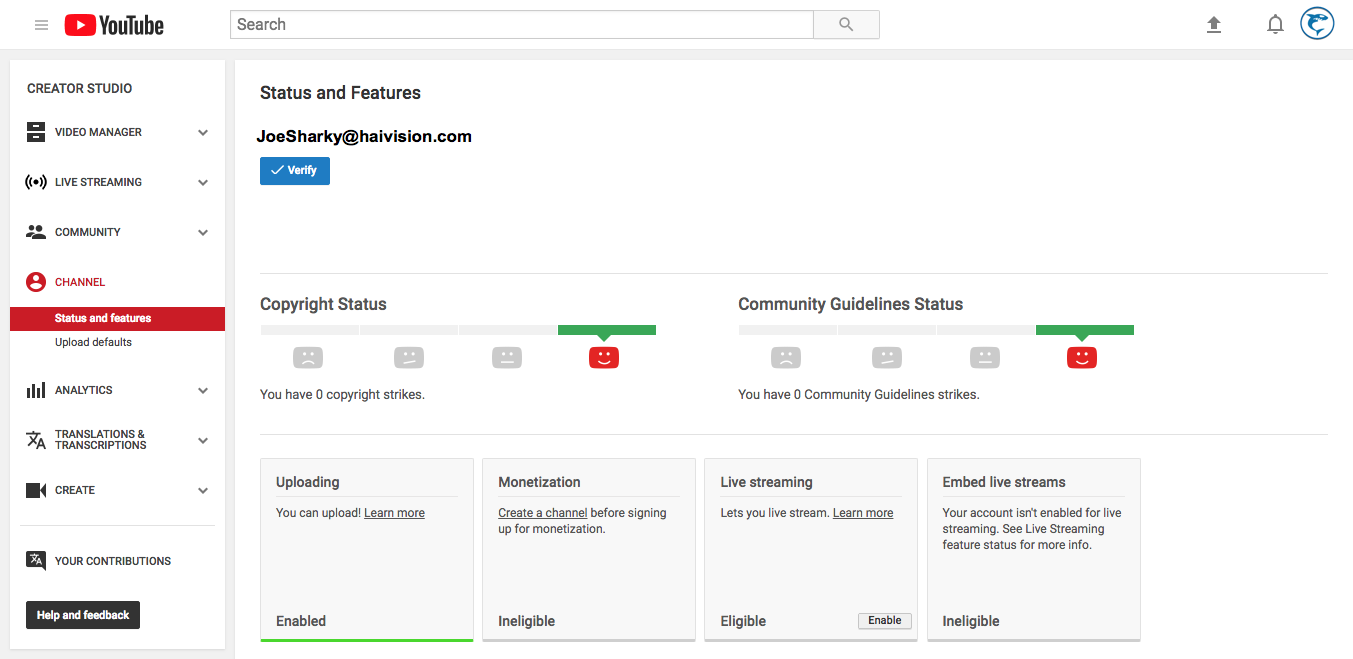
Task: Click Learn more in Uploading card
Action: (x=394, y=513)
